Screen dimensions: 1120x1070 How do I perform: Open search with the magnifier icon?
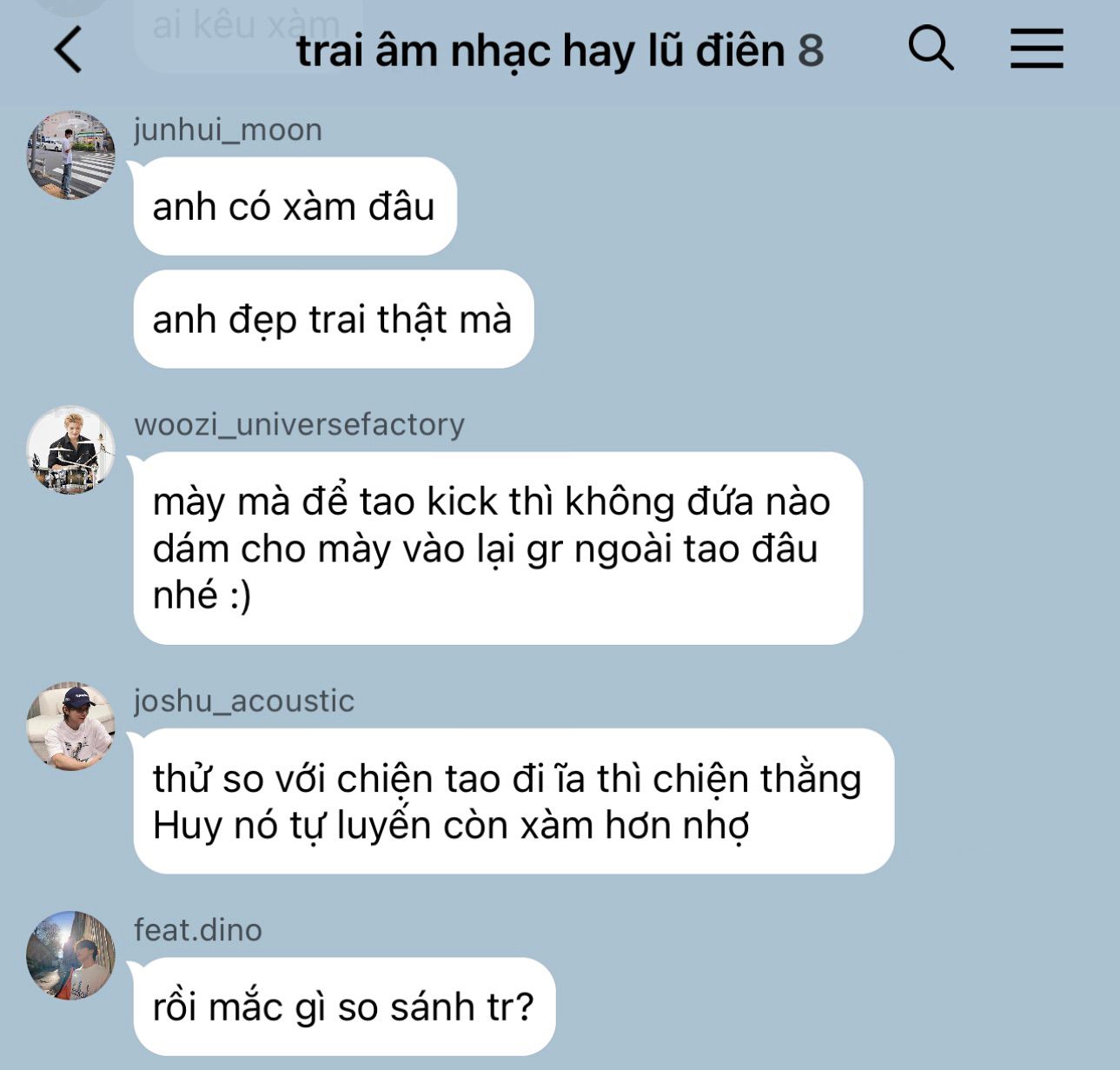coord(931,47)
